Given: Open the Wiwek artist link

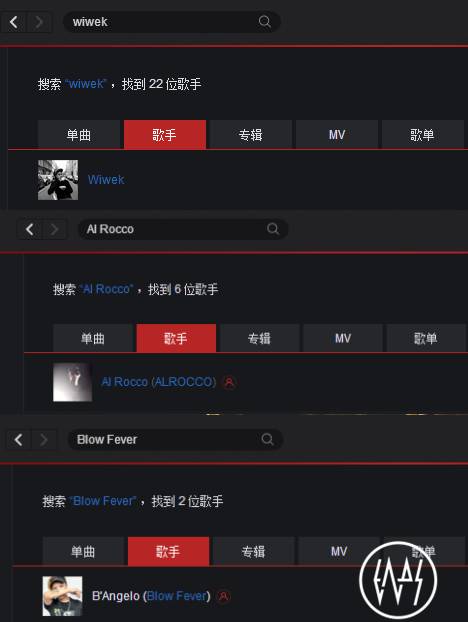Looking at the screenshot, I should click(106, 180).
